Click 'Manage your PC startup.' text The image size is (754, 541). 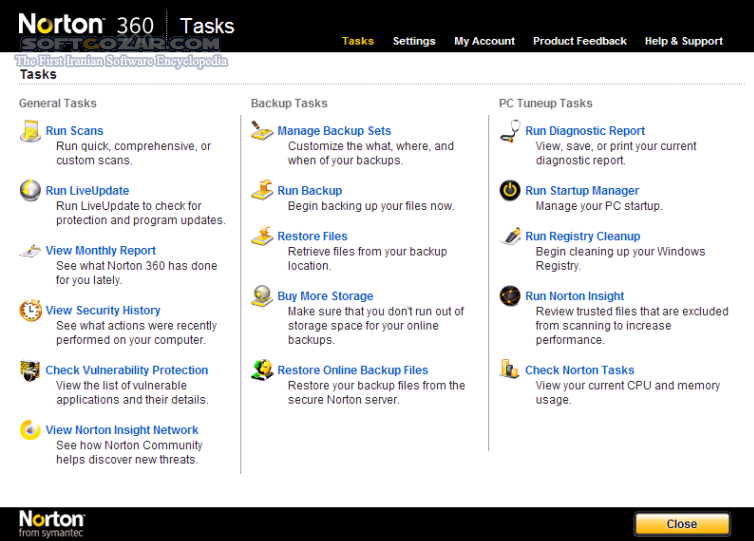[599, 206]
